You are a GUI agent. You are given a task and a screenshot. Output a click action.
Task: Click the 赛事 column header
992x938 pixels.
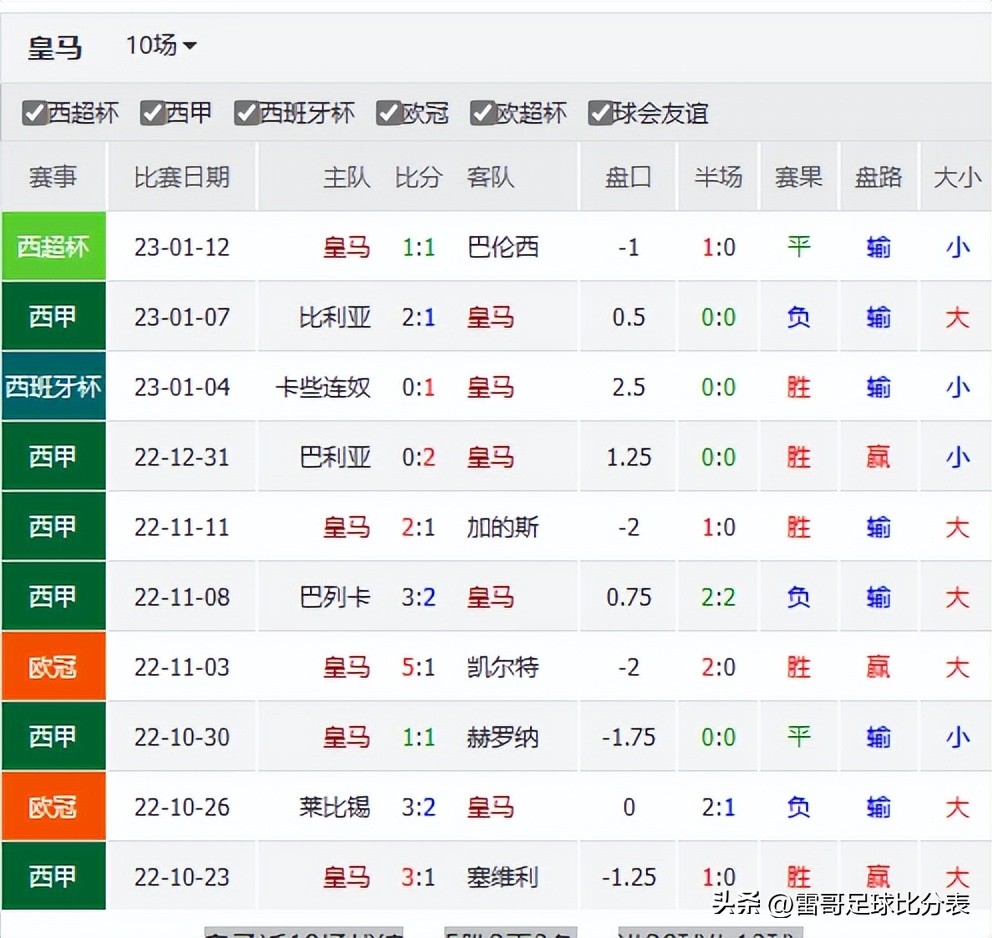tap(54, 177)
